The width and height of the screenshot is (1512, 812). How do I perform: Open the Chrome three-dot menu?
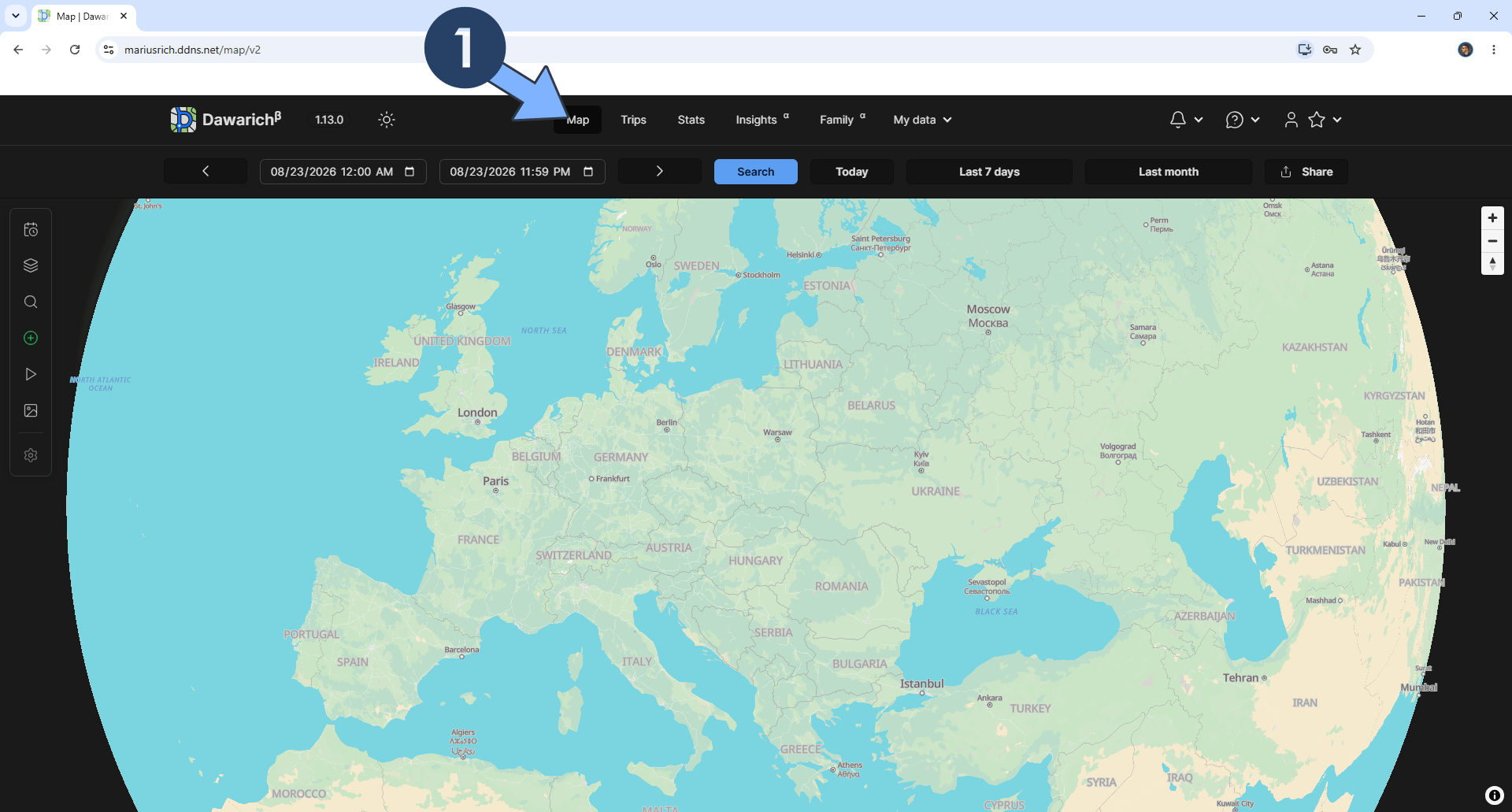1494,50
